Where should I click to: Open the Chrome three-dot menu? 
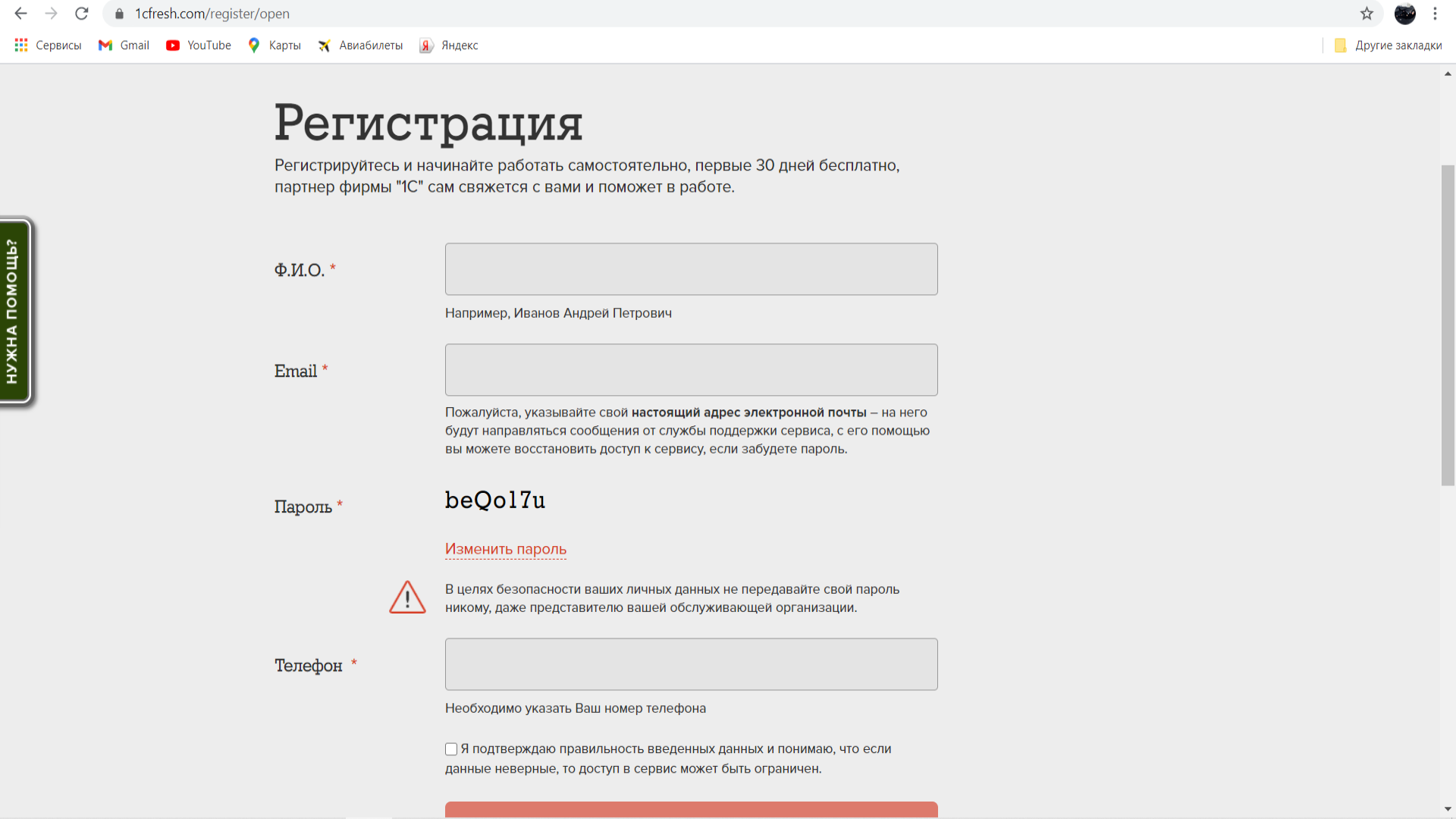(1435, 14)
